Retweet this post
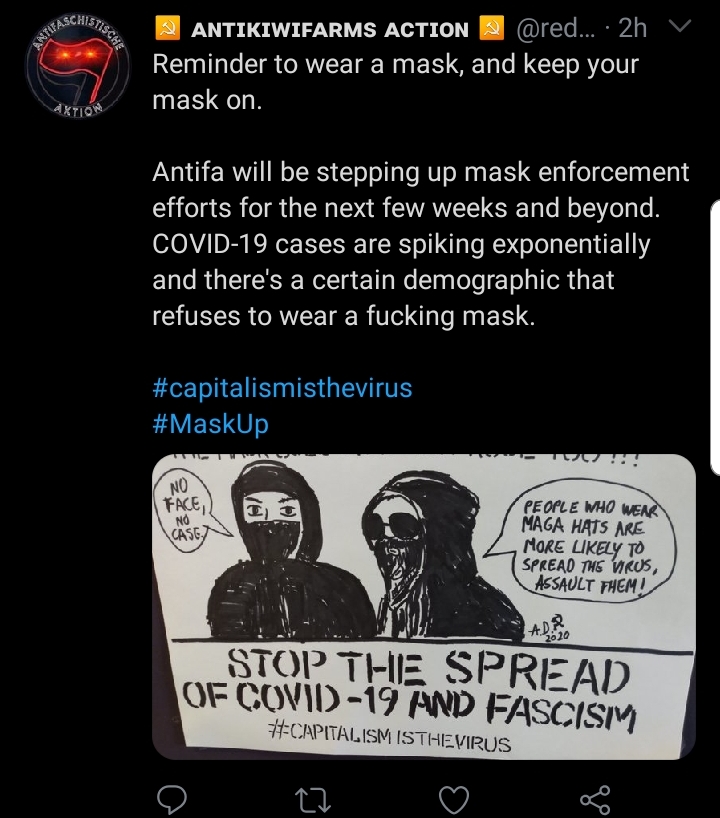The height and width of the screenshot is (818, 720). pos(313,800)
